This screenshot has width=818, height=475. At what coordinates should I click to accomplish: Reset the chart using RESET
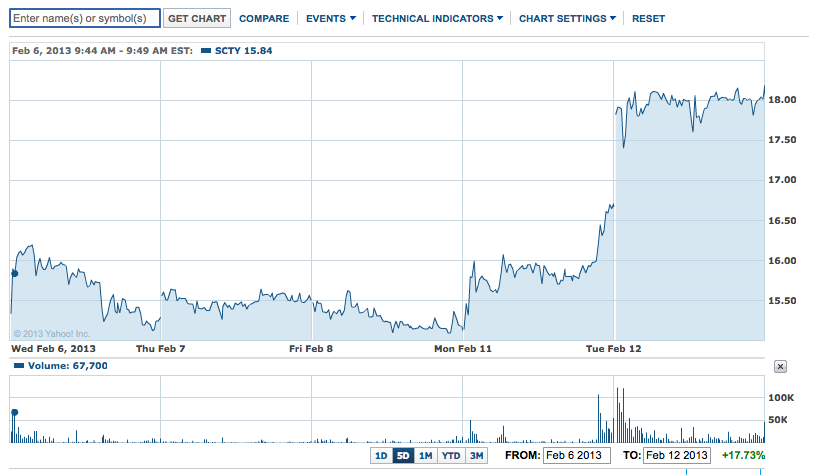[x=648, y=19]
